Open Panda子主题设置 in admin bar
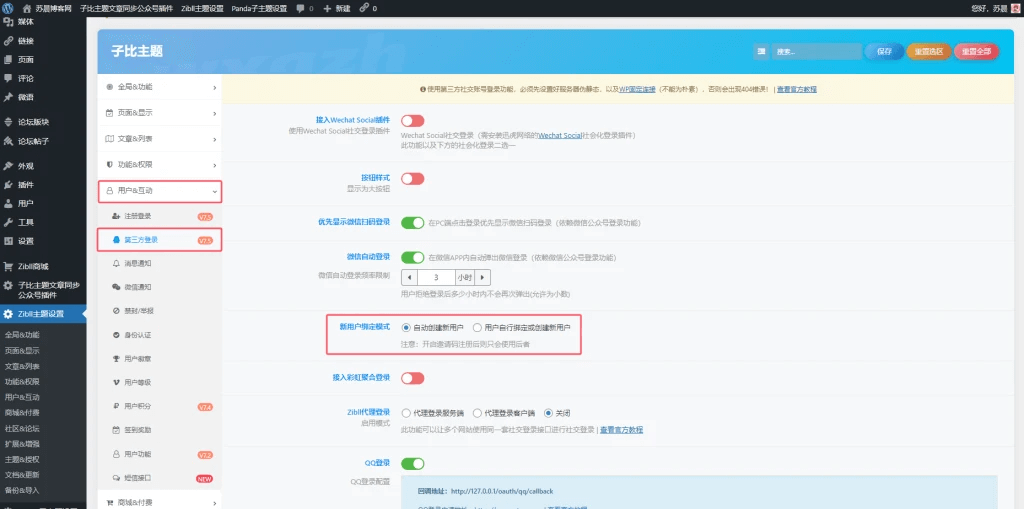 (259, 8)
